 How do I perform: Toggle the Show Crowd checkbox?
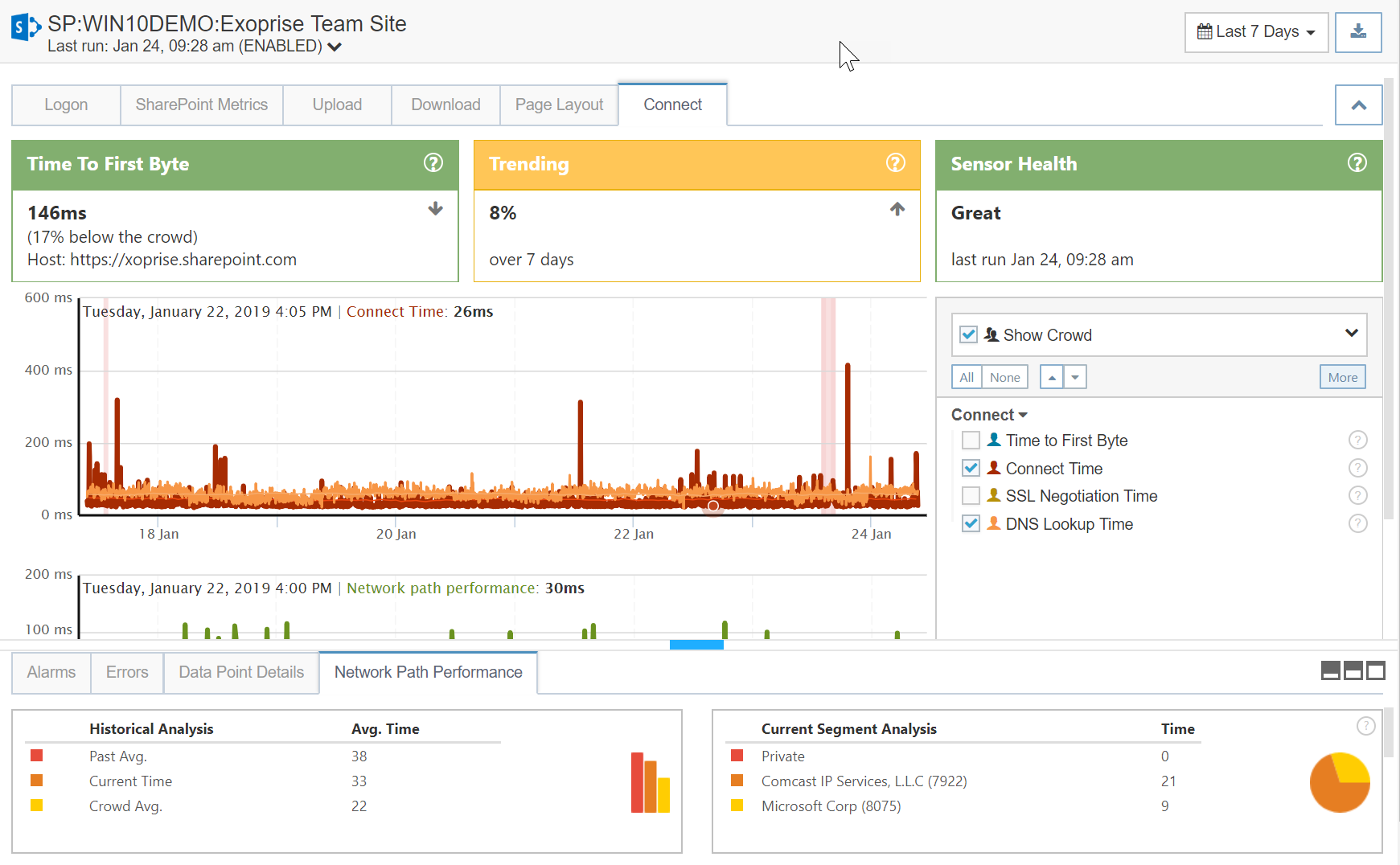point(969,334)
